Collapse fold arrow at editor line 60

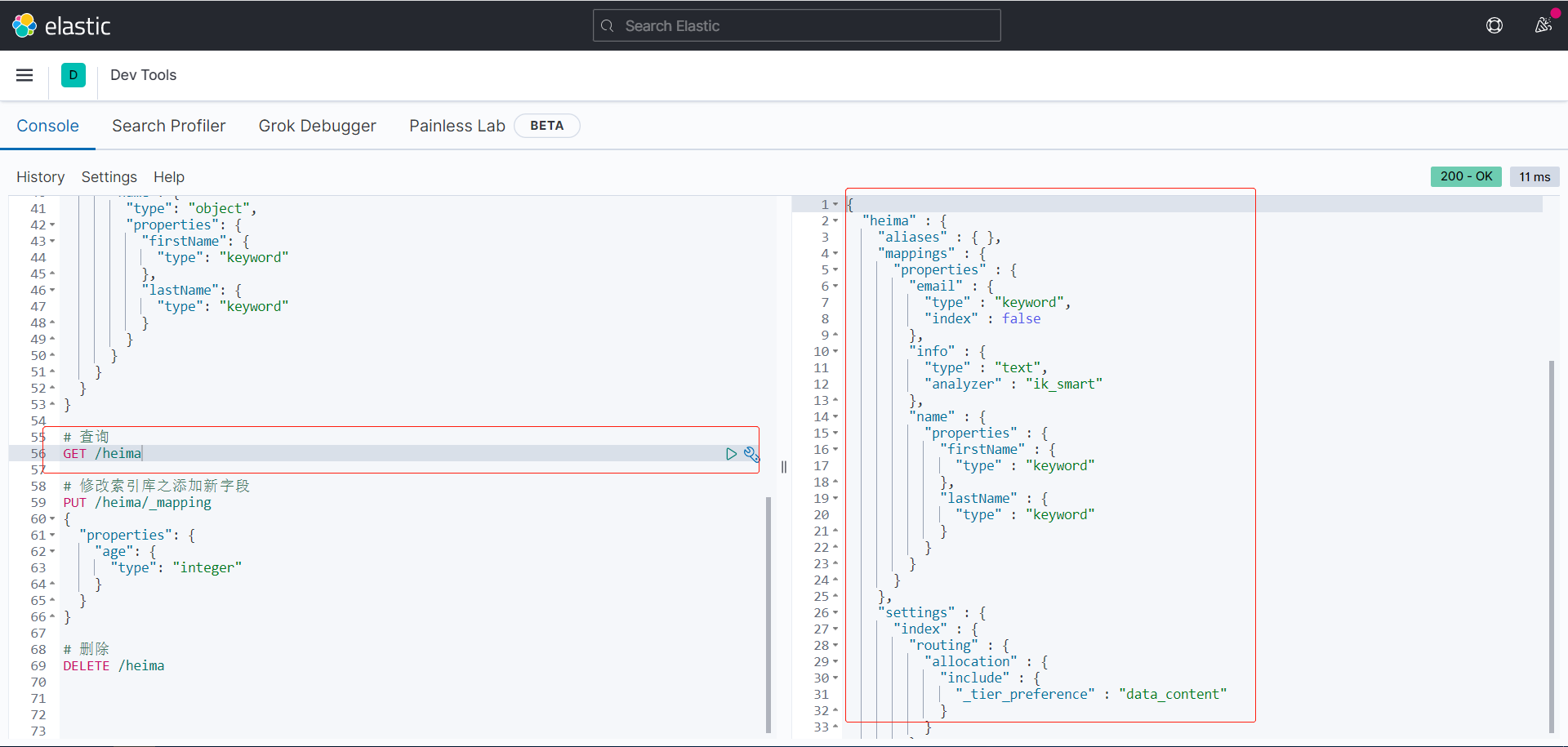[x=52, y=519]
